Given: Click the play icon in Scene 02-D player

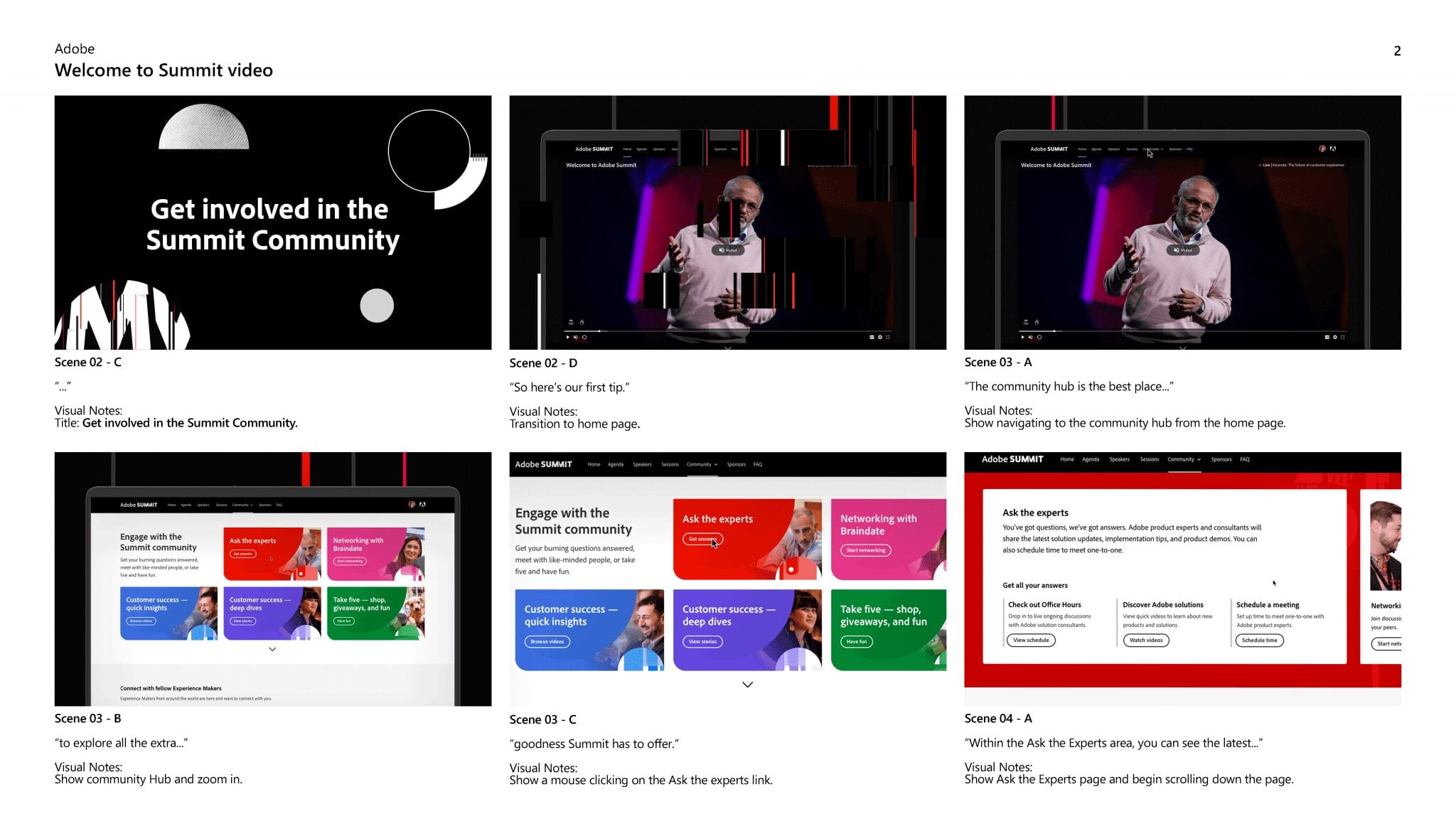Looking at the screenshot, I should pyautogui.click(x=567, y=337).
